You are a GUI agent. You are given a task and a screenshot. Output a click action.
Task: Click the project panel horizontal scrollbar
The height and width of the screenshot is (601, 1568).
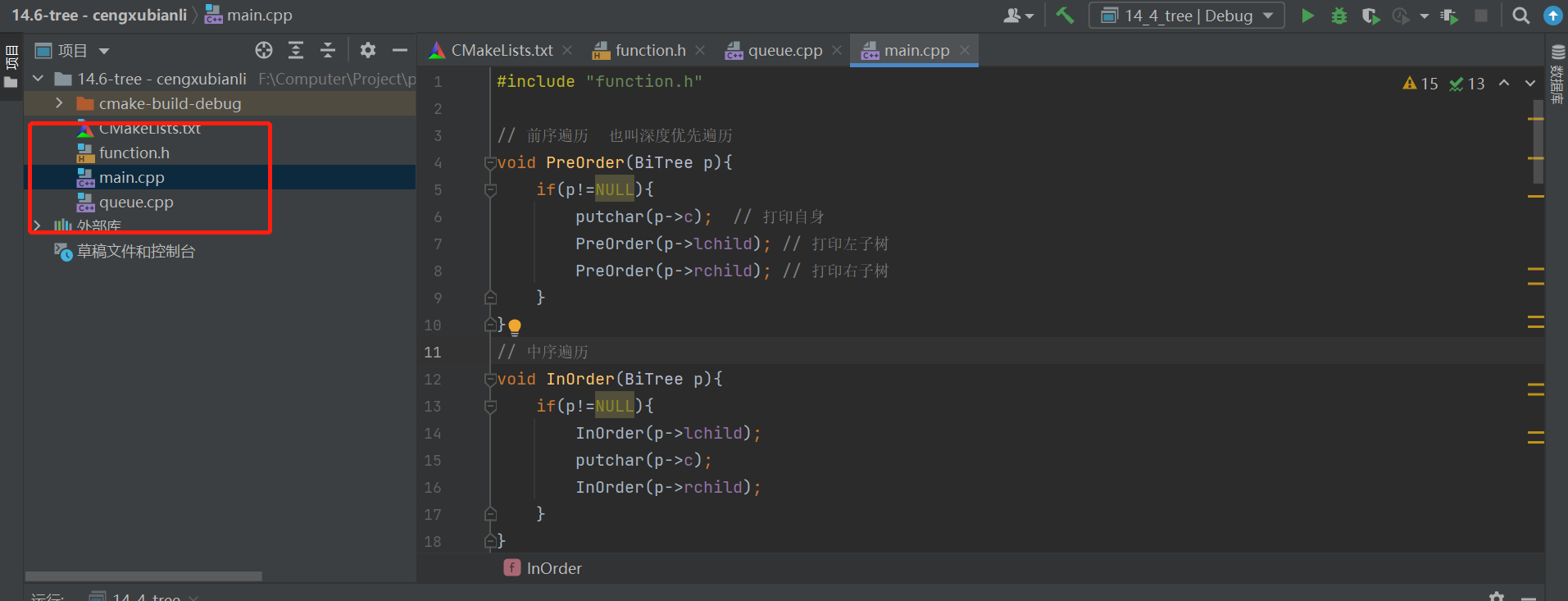[x=143, y=576]
